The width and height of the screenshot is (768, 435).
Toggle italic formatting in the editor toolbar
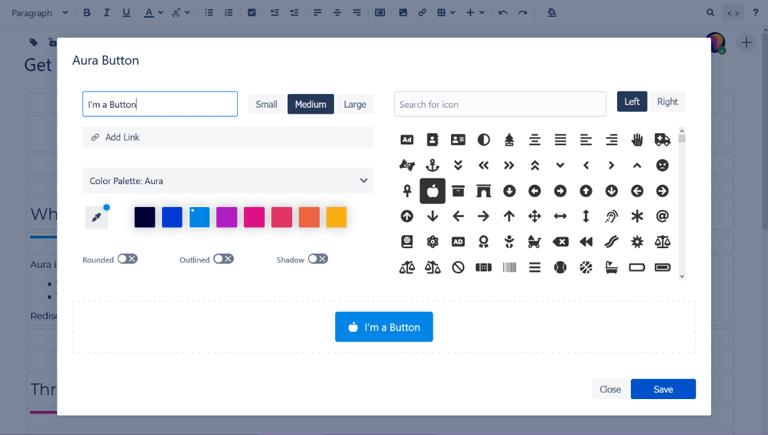(106, 13)
